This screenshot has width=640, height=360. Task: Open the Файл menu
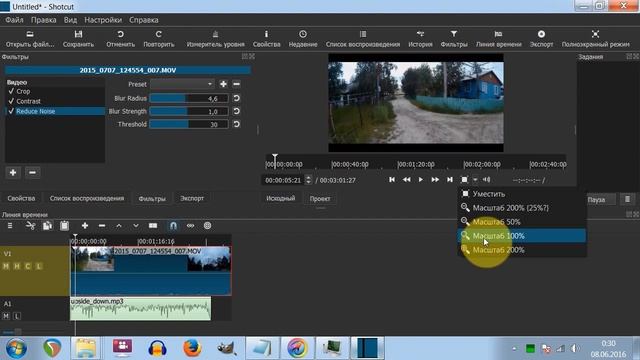pyautogui.click(x=14, y=20)
